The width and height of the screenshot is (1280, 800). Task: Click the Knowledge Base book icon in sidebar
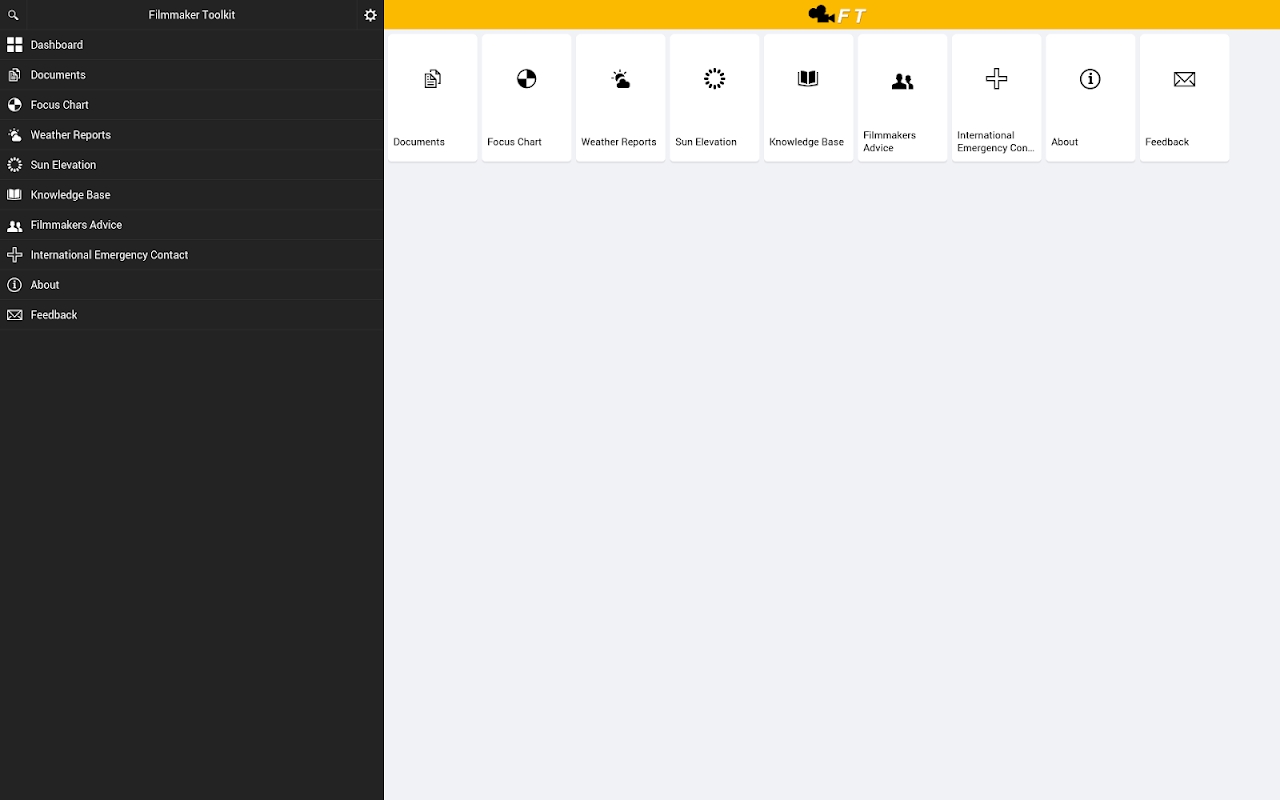pyautogui.click(x=14, y=195)
